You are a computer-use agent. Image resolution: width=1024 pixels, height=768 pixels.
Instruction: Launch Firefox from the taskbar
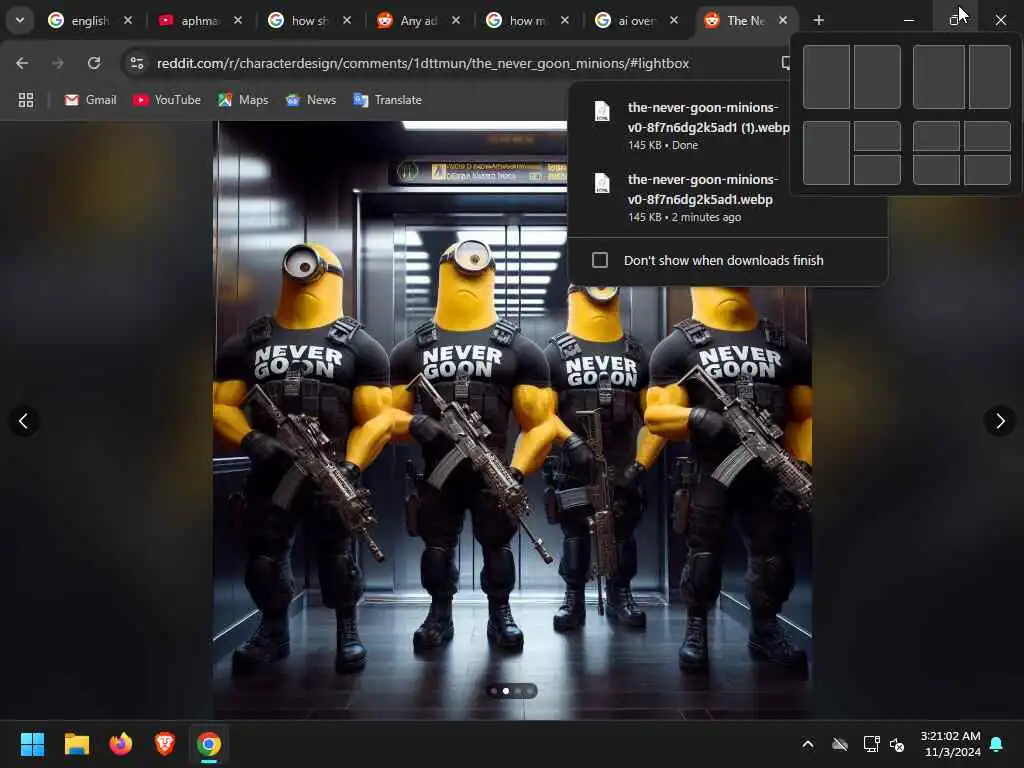pos(120,744)
